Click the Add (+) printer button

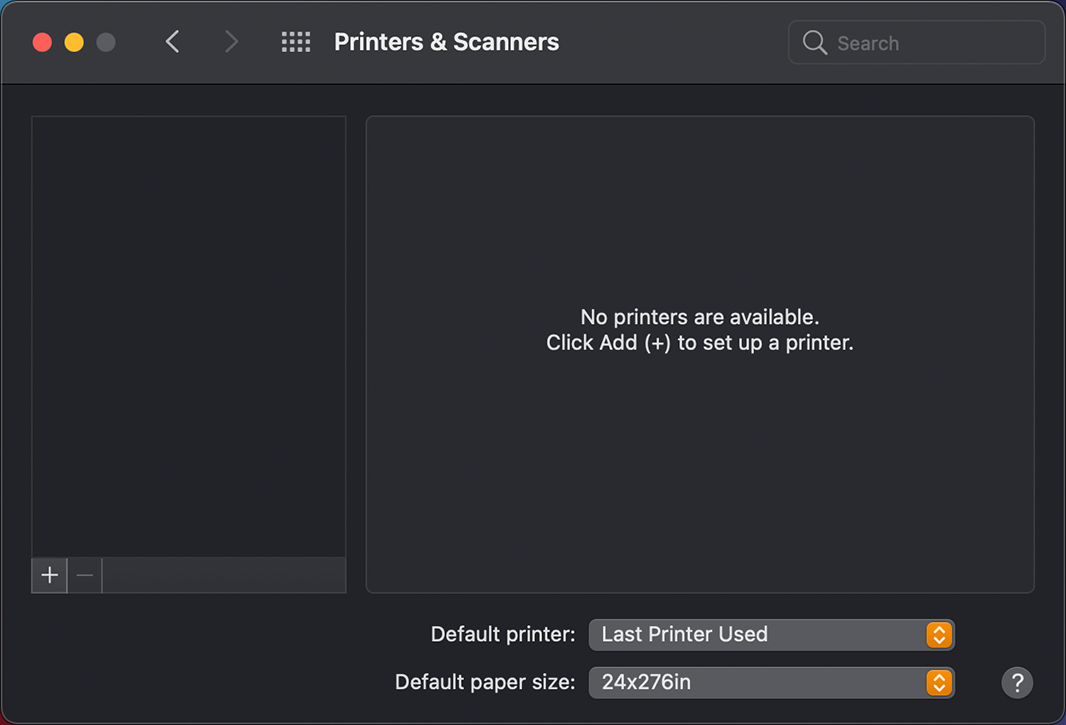coord(49,575)
